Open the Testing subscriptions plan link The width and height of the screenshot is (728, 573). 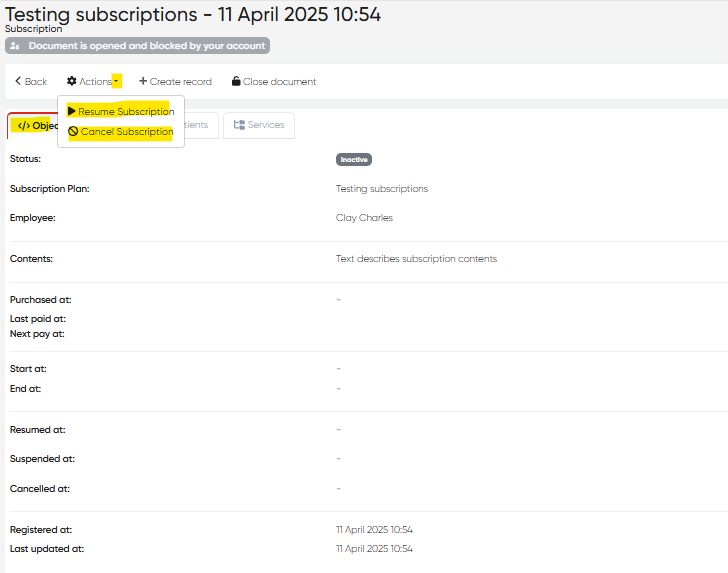tap(382, 188)
